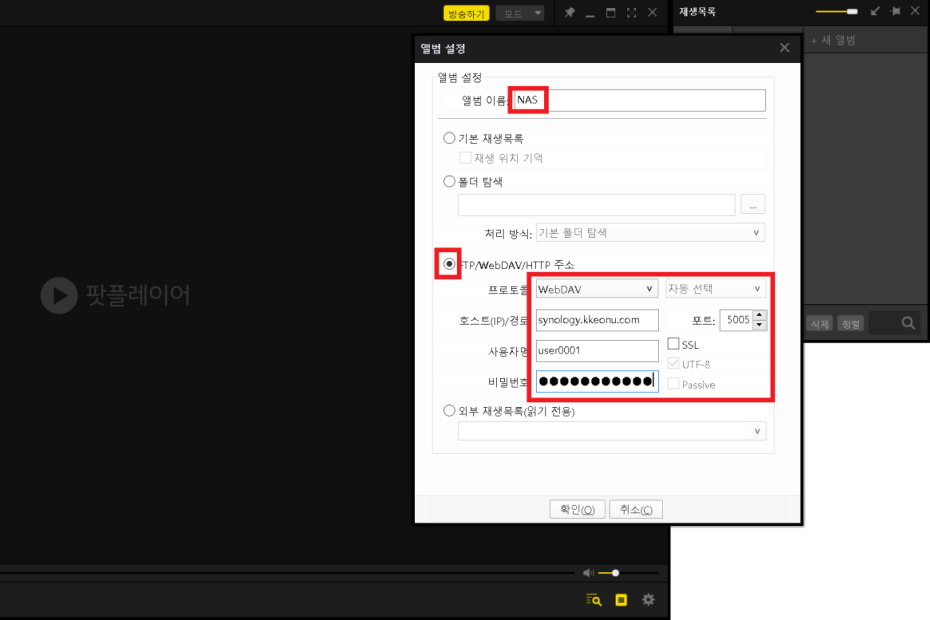Click the 모드 menu on the titlebar

click(518, 13)
